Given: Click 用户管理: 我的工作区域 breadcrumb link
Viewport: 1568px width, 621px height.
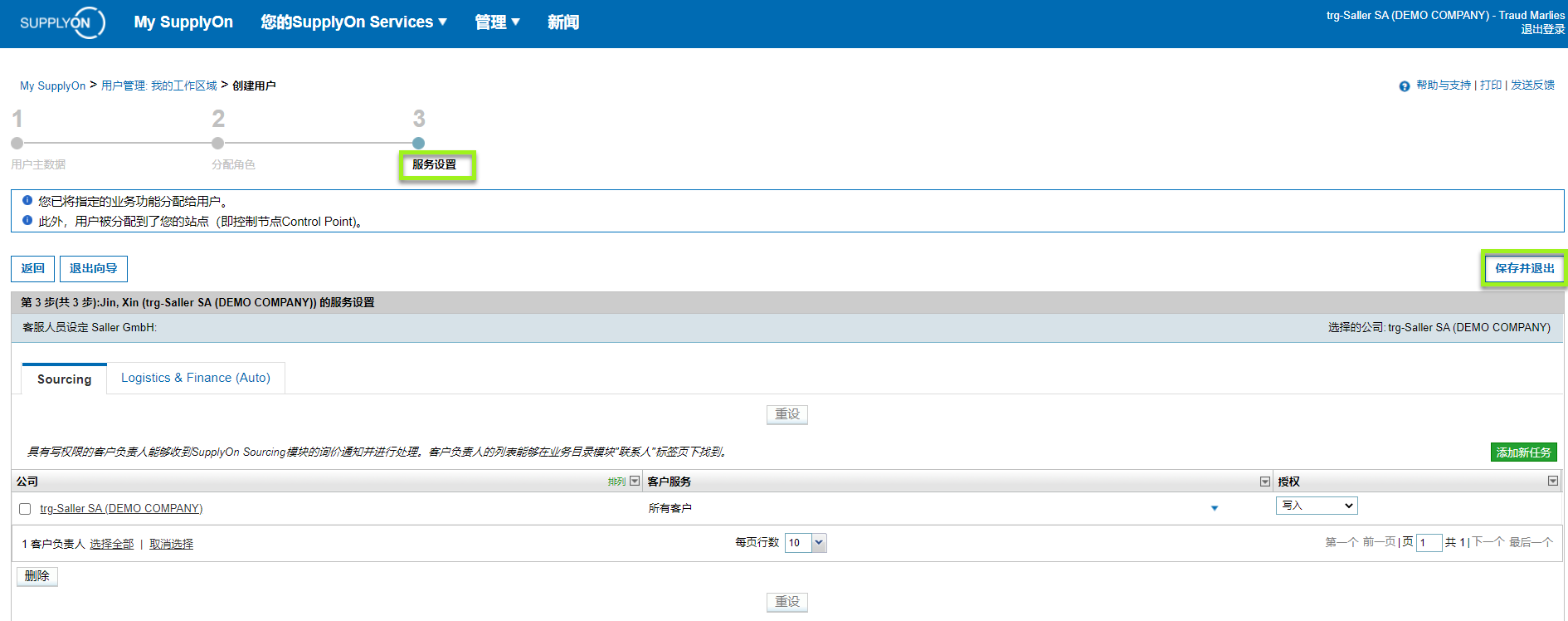Looking at the screenshot, I should (x=159, y=86).
